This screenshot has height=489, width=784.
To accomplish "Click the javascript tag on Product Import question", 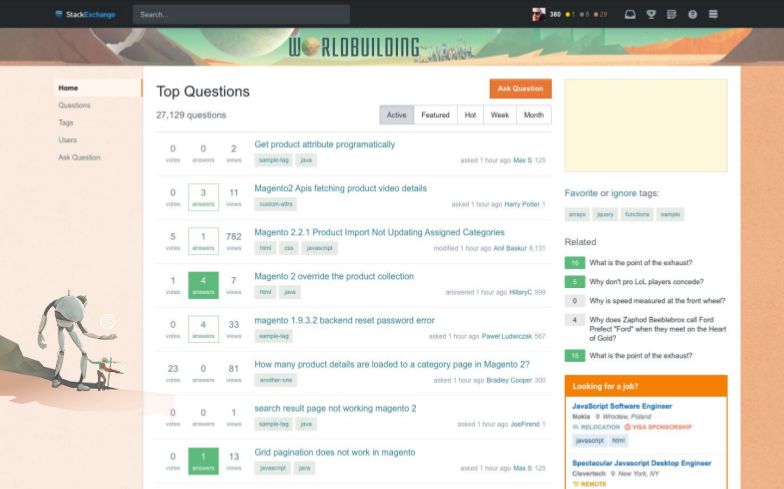I will (x=320, y=248).
